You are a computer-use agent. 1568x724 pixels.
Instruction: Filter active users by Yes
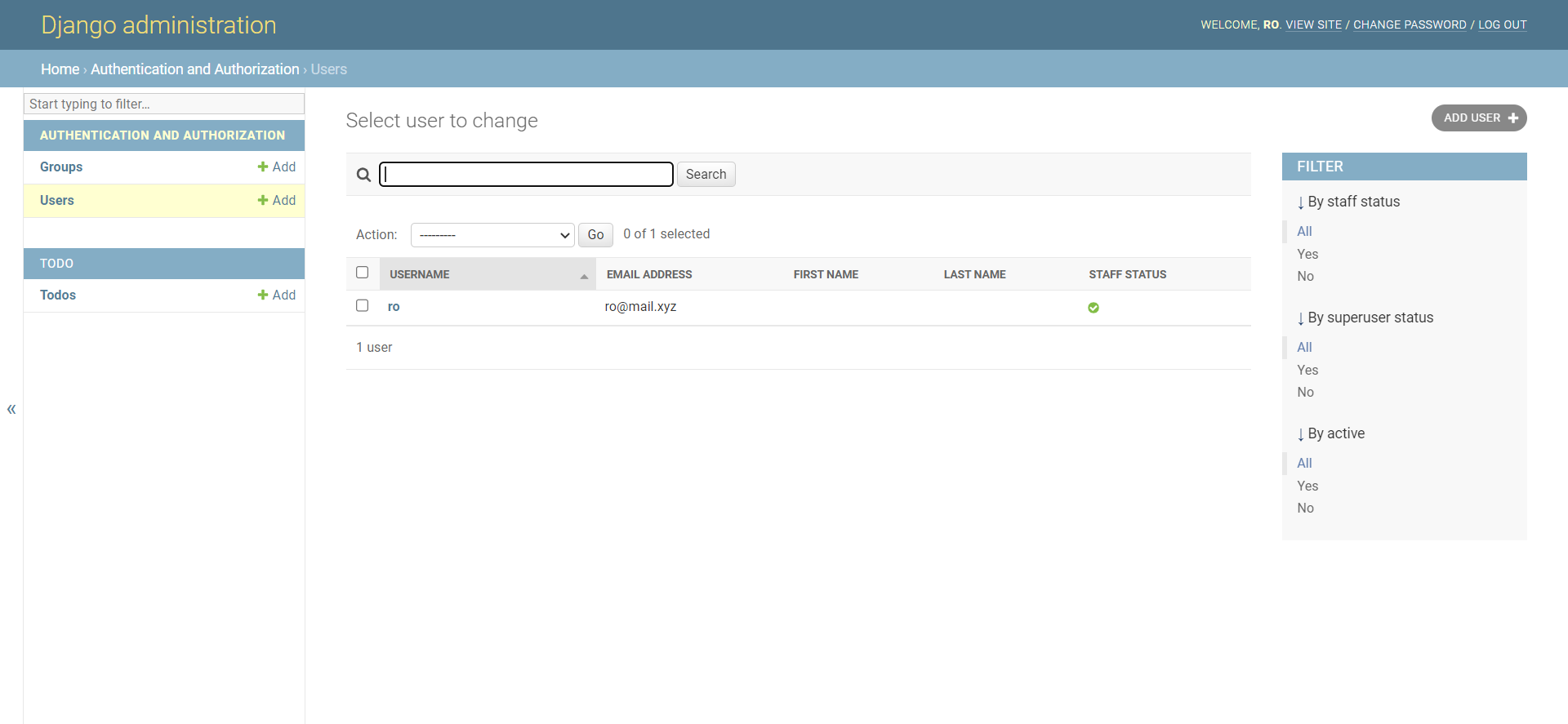pyautogui.click(x=1307, y=486)
